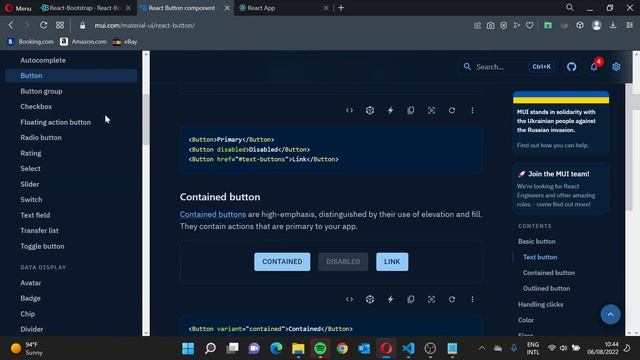Open Chrome from taskbar
640x360 pixels.
pyautogui.click(x=342, y=348)
